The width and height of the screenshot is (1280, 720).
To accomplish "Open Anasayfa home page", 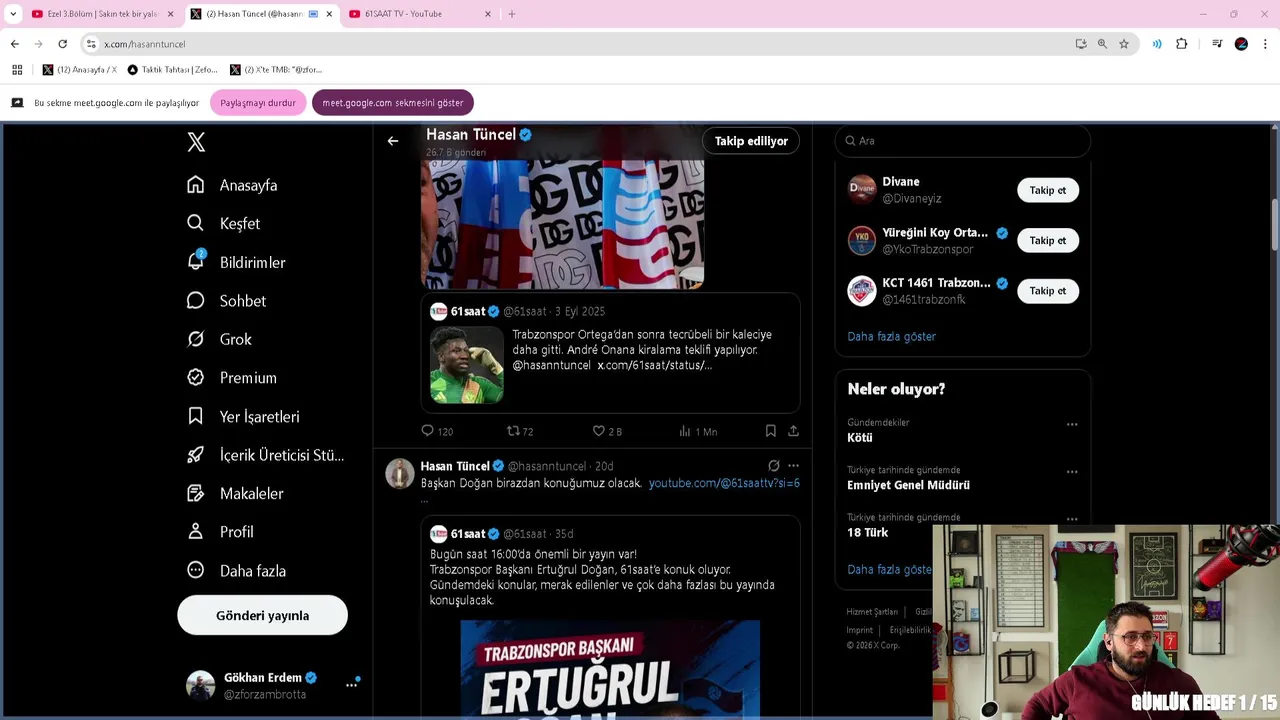I will pos(232,185).
